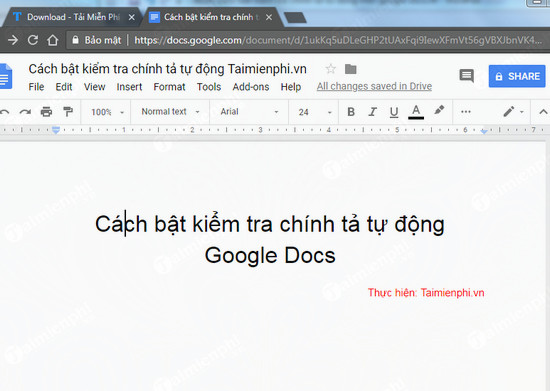
Task: Open the Add-ons menu
Action: click(x=251, y=87)
